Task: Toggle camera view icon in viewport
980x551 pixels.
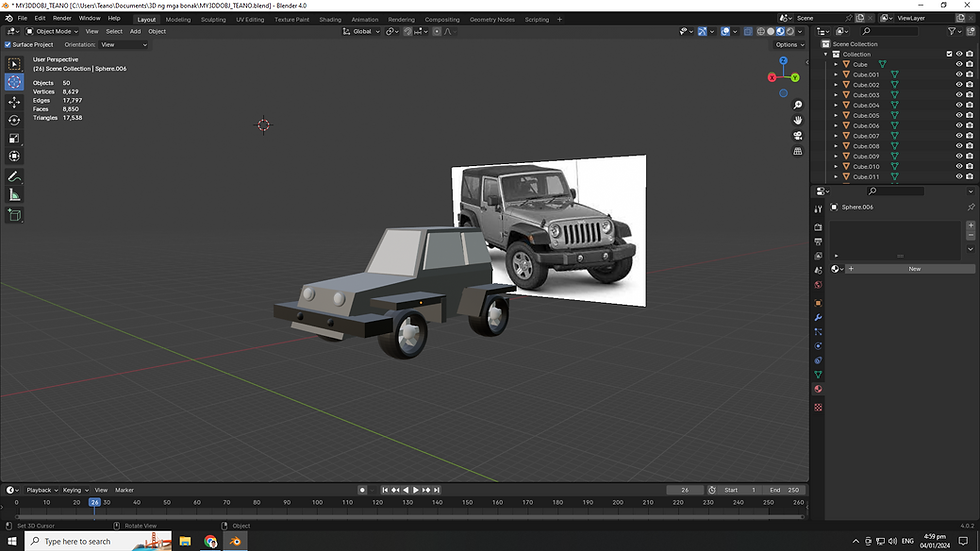Action: [x=798, y=136]
